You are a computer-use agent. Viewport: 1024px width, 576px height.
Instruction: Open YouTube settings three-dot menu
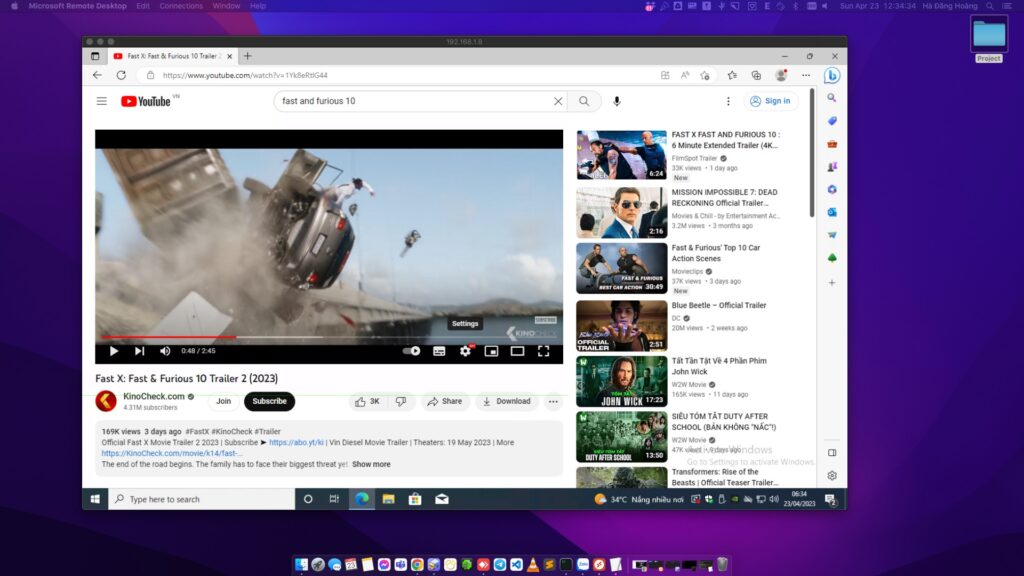(728, 101)
